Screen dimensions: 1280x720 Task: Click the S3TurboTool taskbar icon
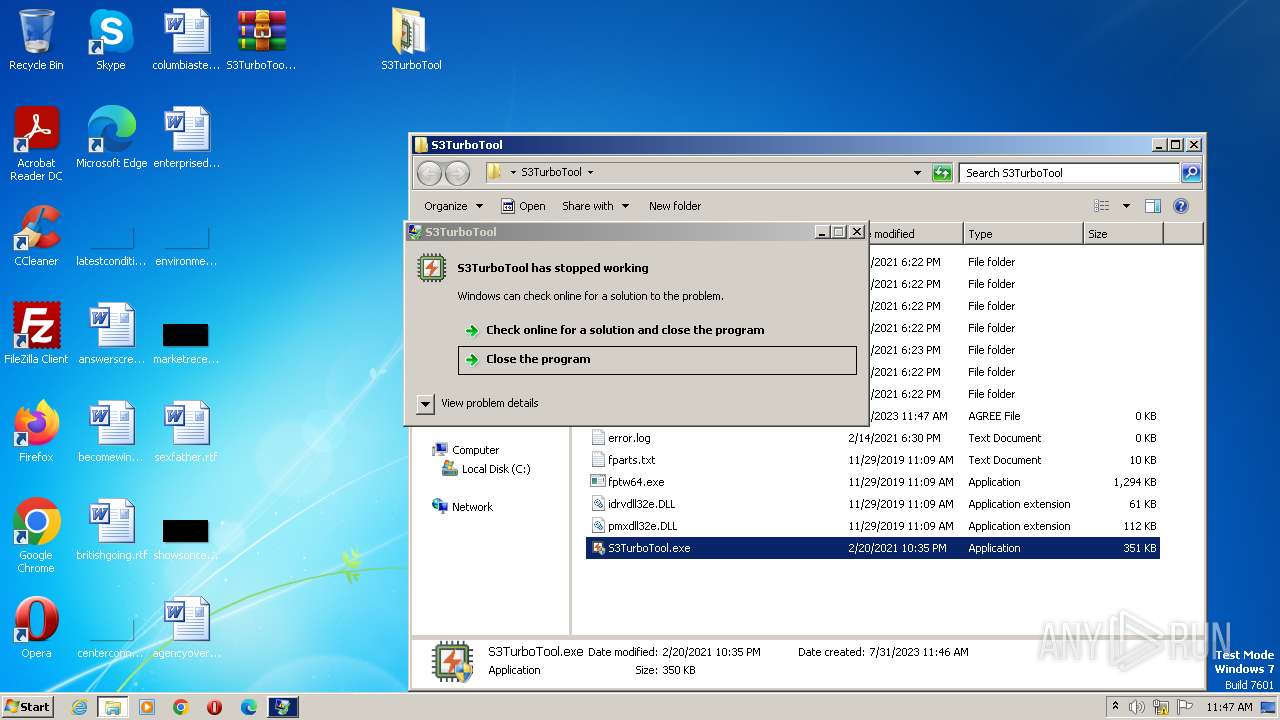point(283,707)
